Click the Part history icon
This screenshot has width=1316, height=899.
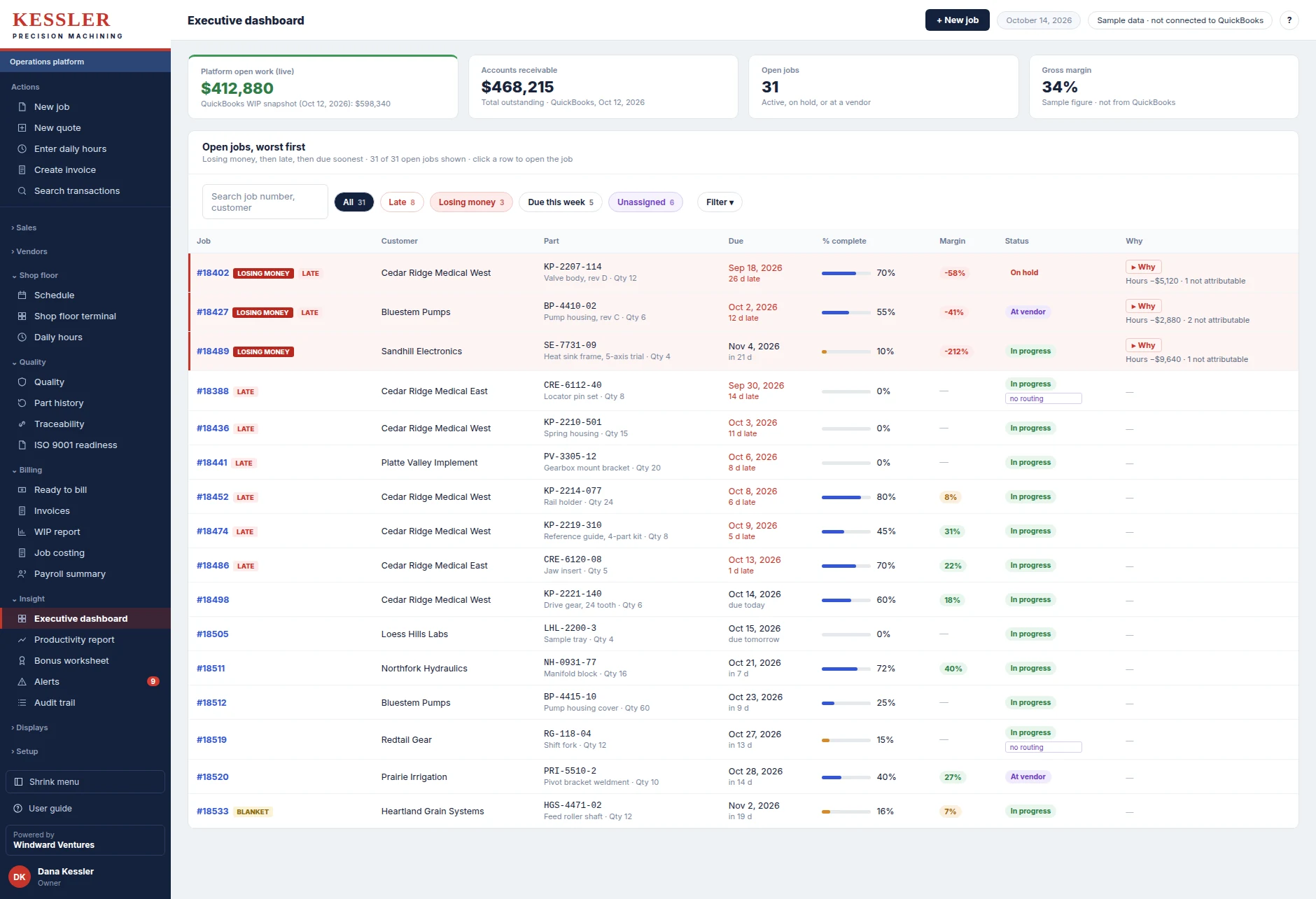point(22,403)
